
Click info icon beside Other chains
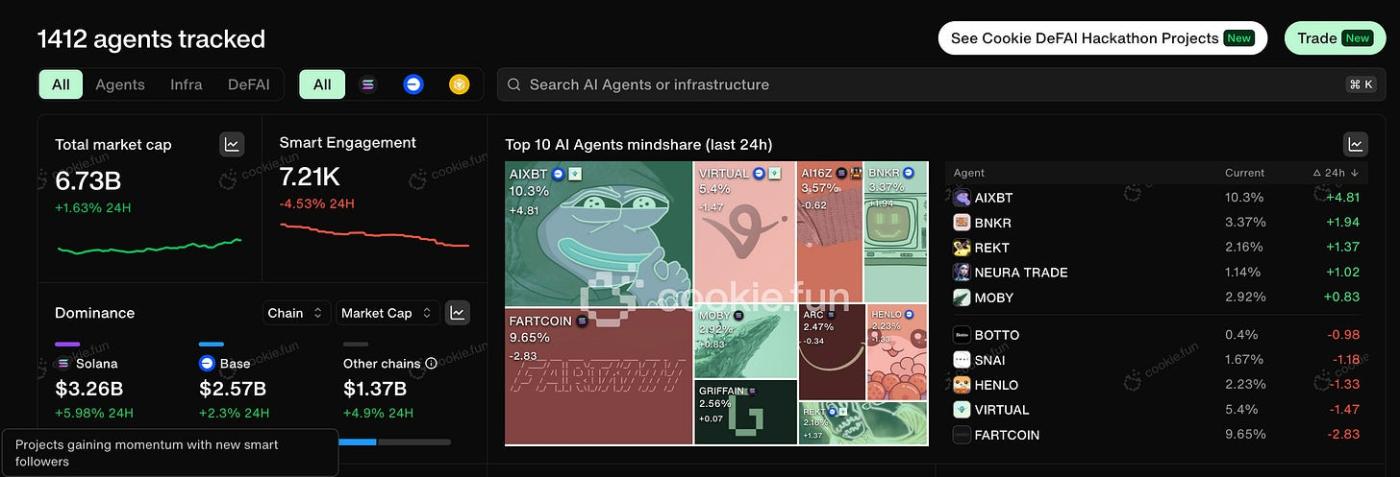pos(431,364)
